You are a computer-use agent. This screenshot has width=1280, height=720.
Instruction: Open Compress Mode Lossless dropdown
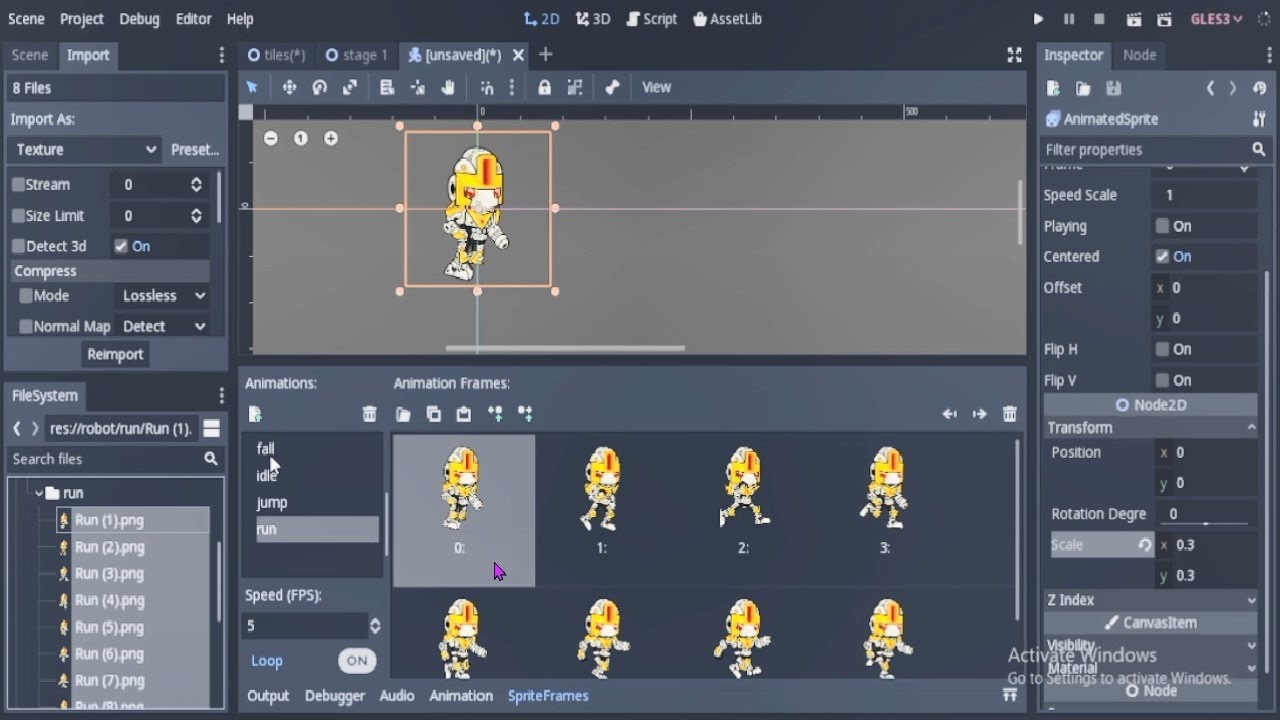(x=164, y=296)
